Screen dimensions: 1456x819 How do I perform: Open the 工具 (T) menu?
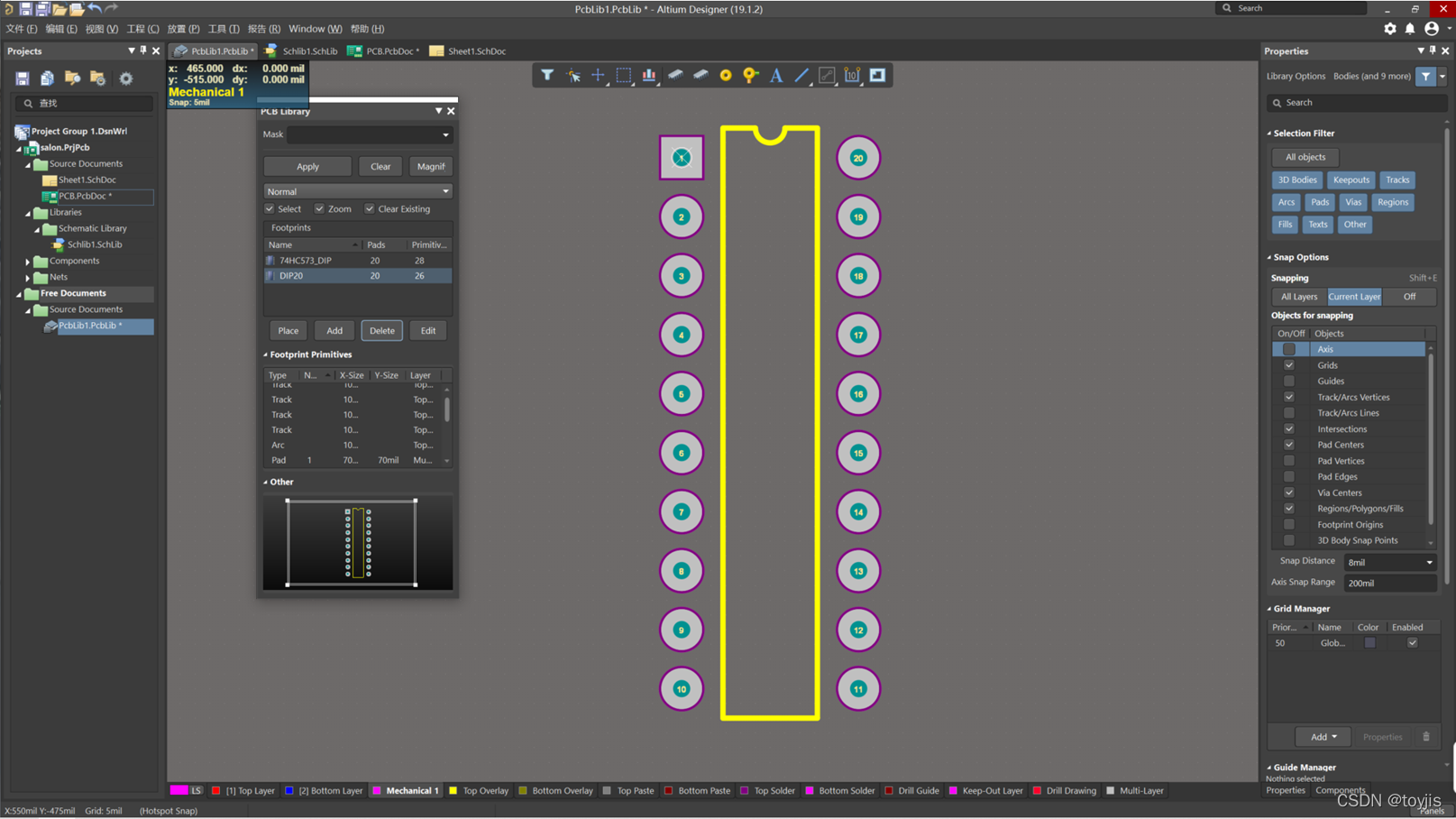point(224,29)
